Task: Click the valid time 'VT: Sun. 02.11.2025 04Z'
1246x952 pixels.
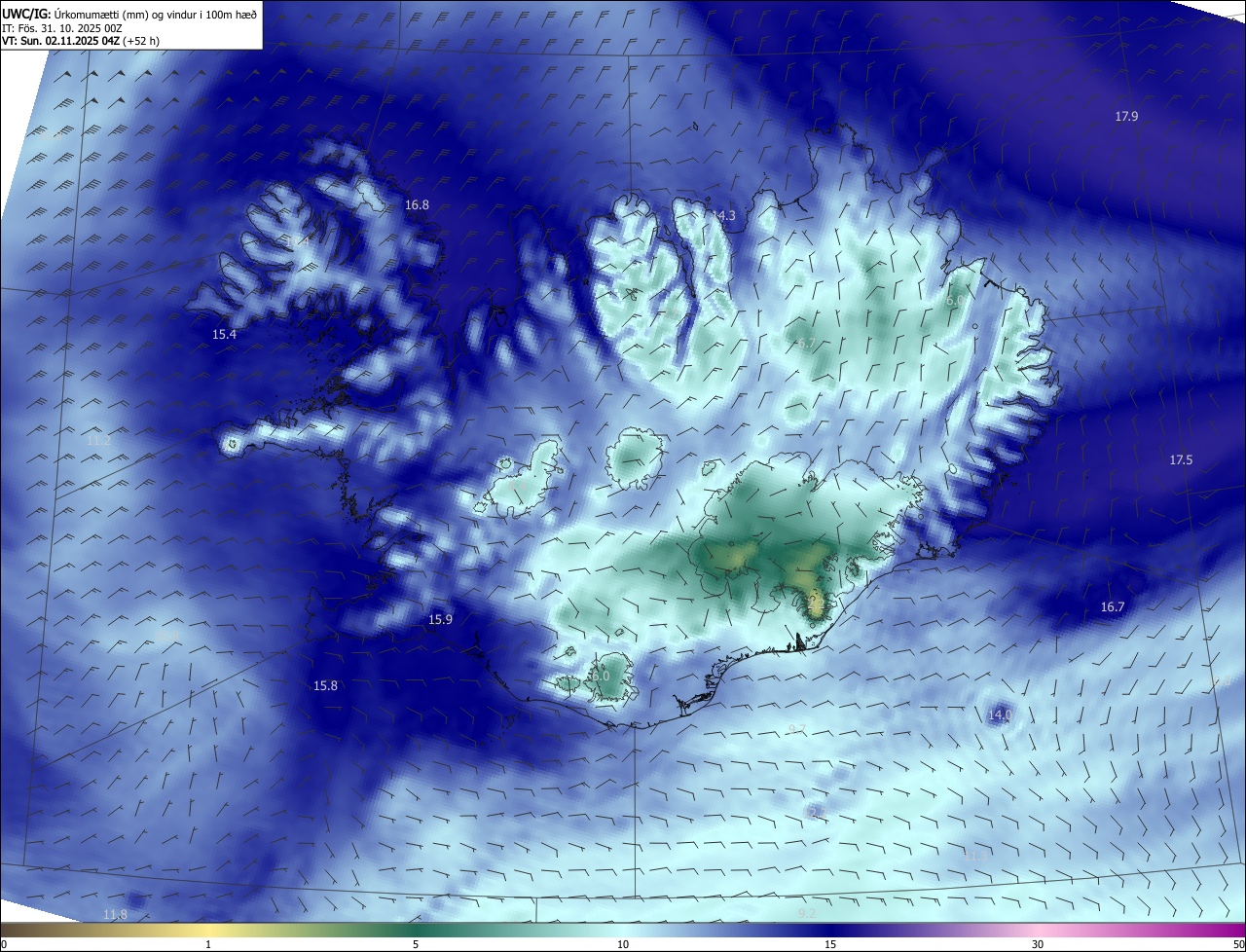Action: pyautogui.click(x=60, y=41)
